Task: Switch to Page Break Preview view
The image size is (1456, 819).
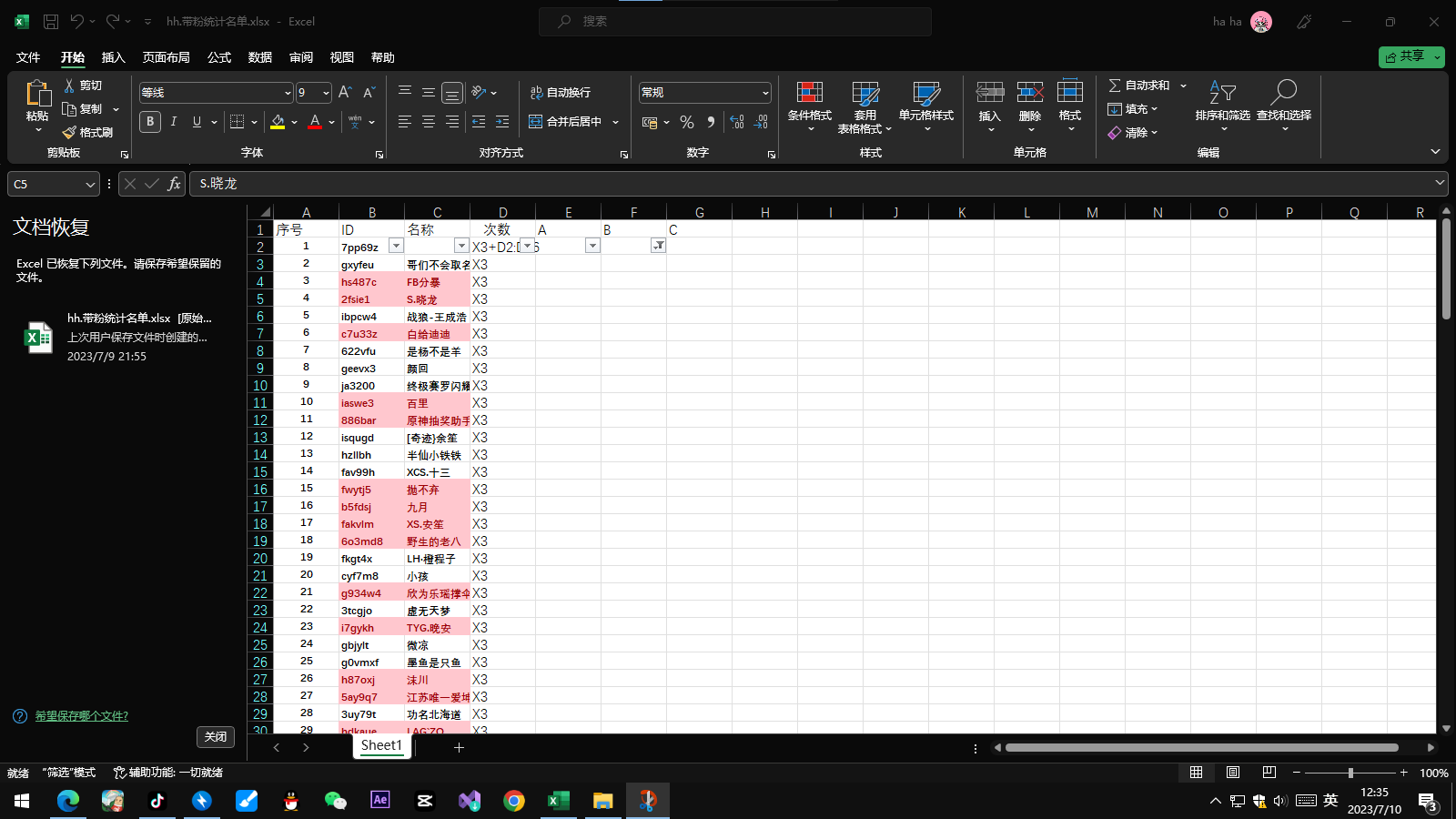Action: [x=1269, y=773]
